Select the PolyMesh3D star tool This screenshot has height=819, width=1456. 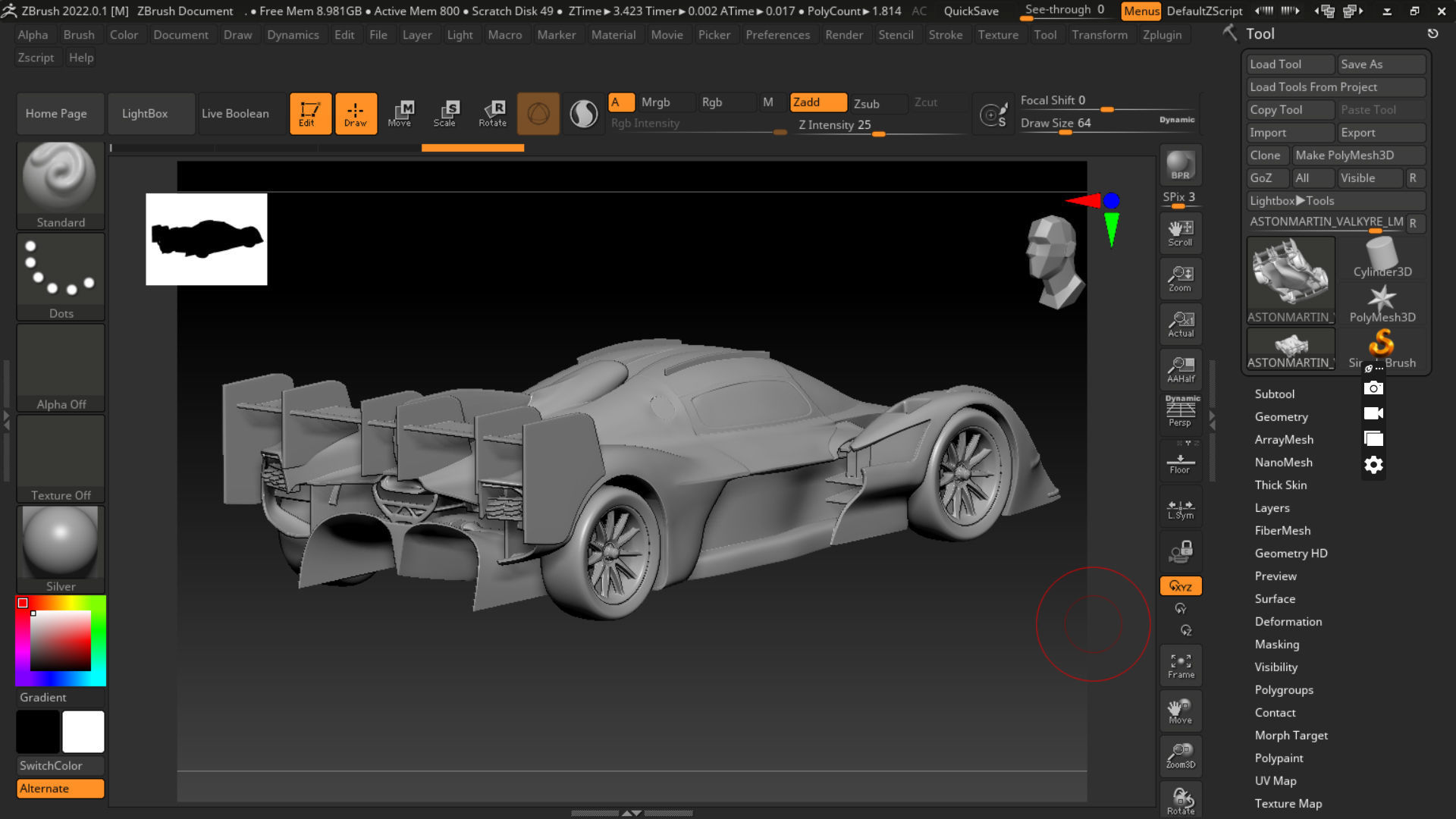(1382, 303)
